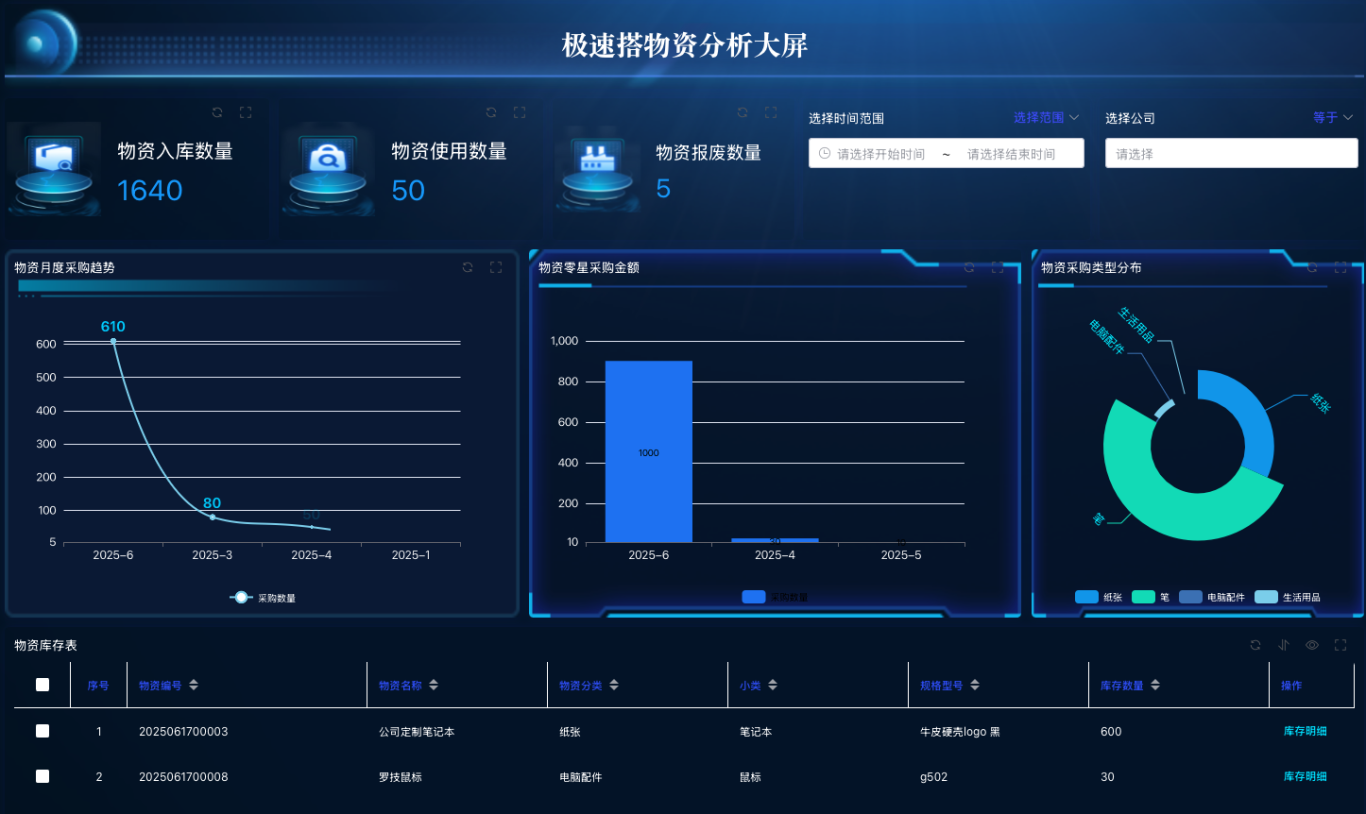Click the 罗技鼠标 name cell
1366x814 pixels.
pos(400,776)
